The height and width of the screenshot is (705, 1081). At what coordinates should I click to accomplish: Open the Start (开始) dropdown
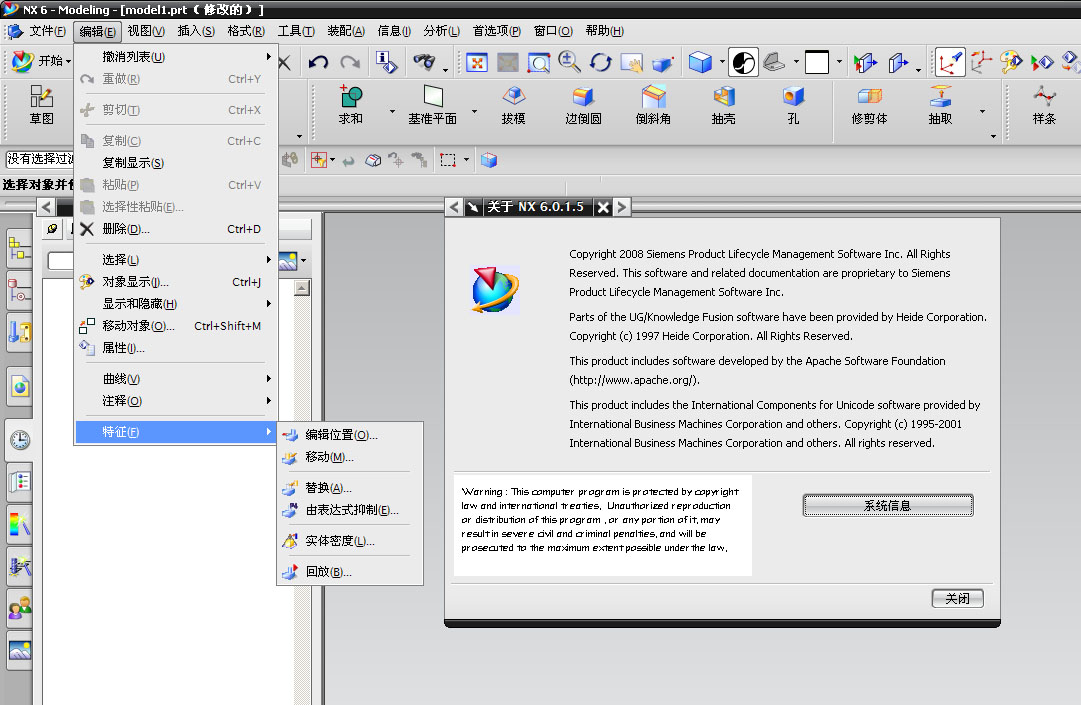tap(41, 61)
